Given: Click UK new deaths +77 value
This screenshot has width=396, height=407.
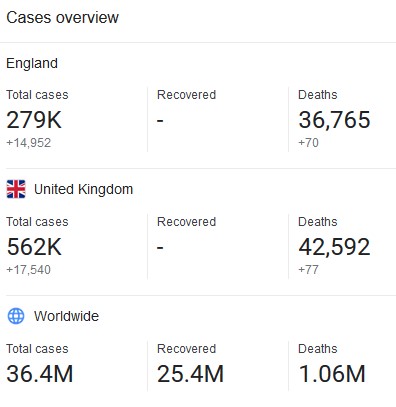Looking at the screenshot, I should (308, 270).
